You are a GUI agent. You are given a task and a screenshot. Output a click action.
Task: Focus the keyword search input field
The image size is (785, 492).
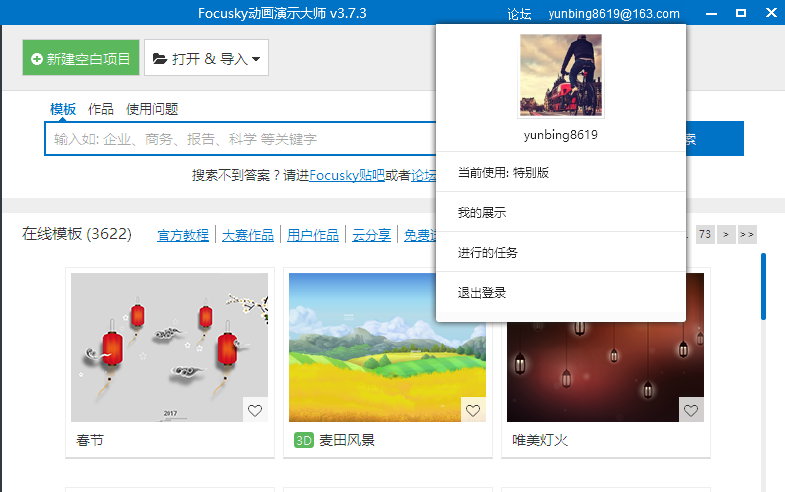point(240,139)
